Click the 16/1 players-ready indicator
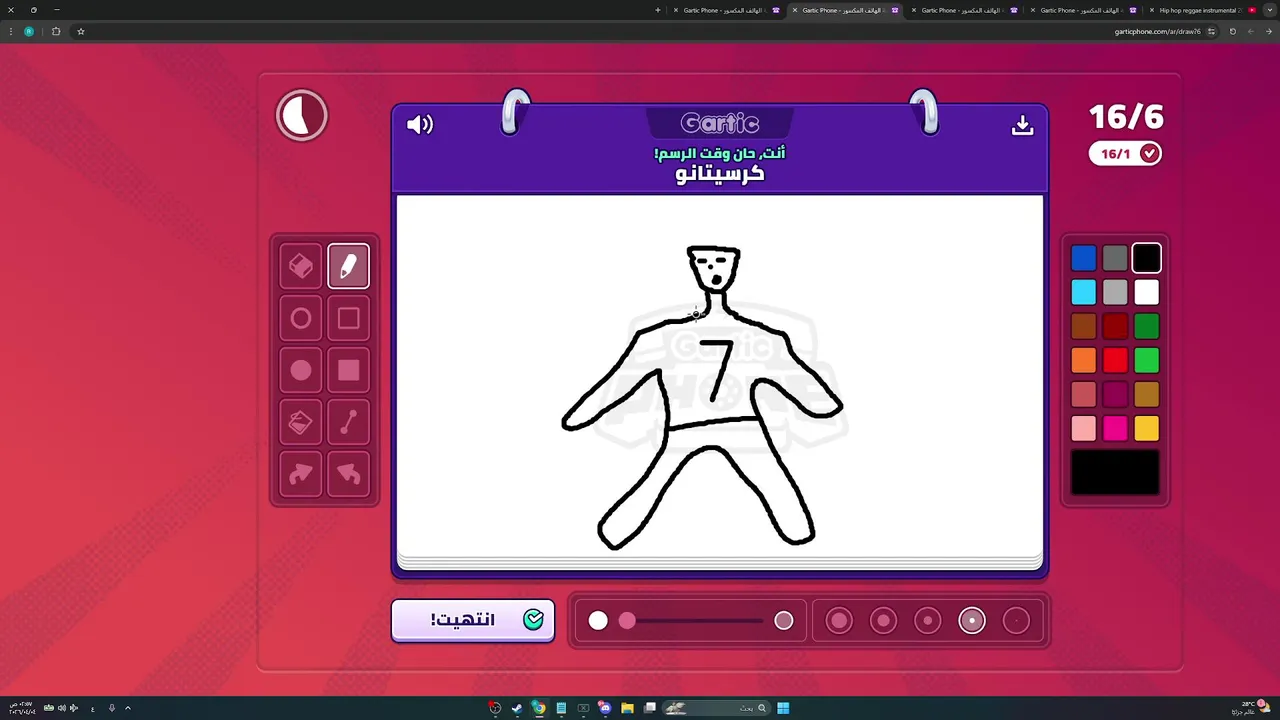The height and width of the screenshot is (720, 1280). pos(1125,154)
